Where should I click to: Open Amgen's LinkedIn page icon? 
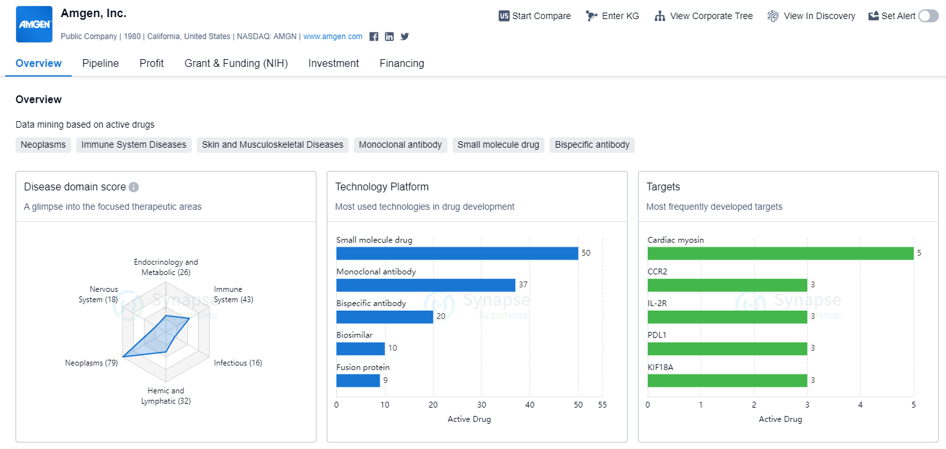pos(389,36)
